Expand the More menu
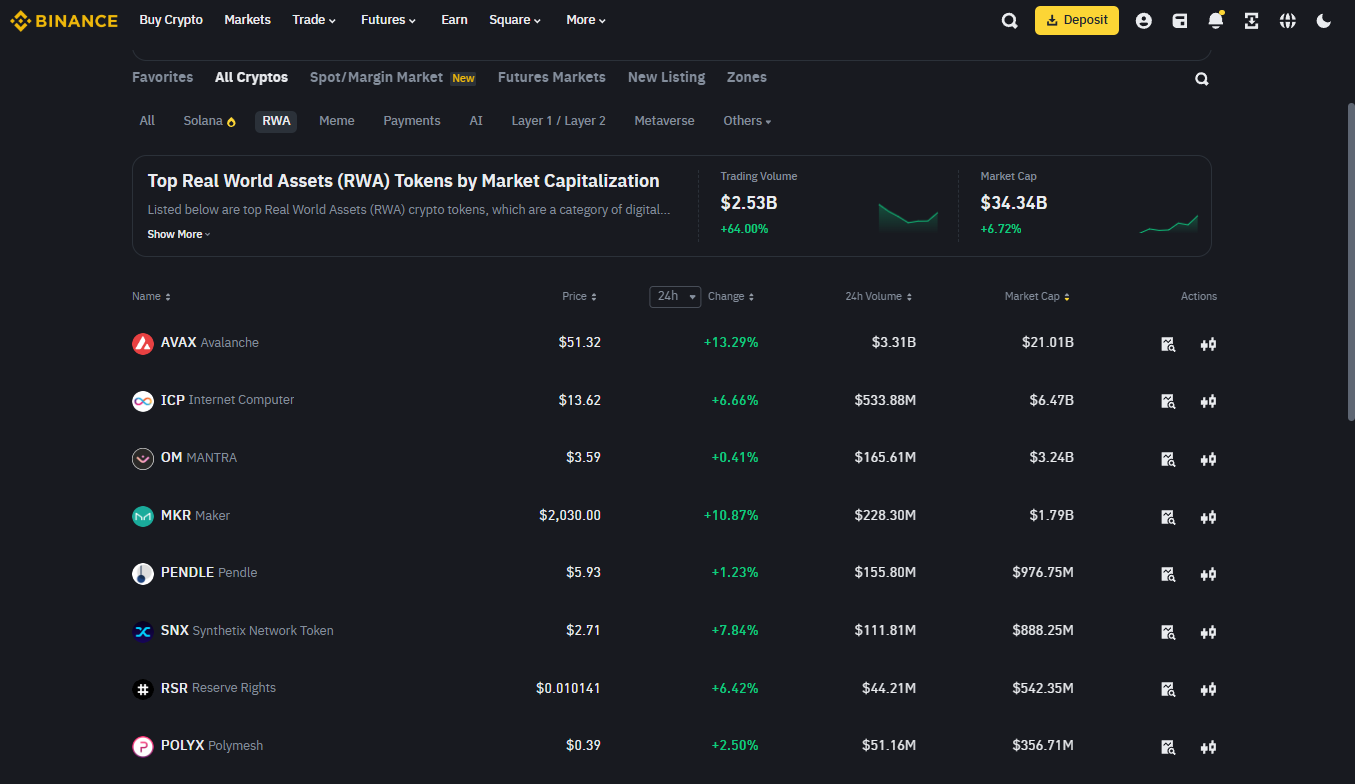 coord(586,20)
